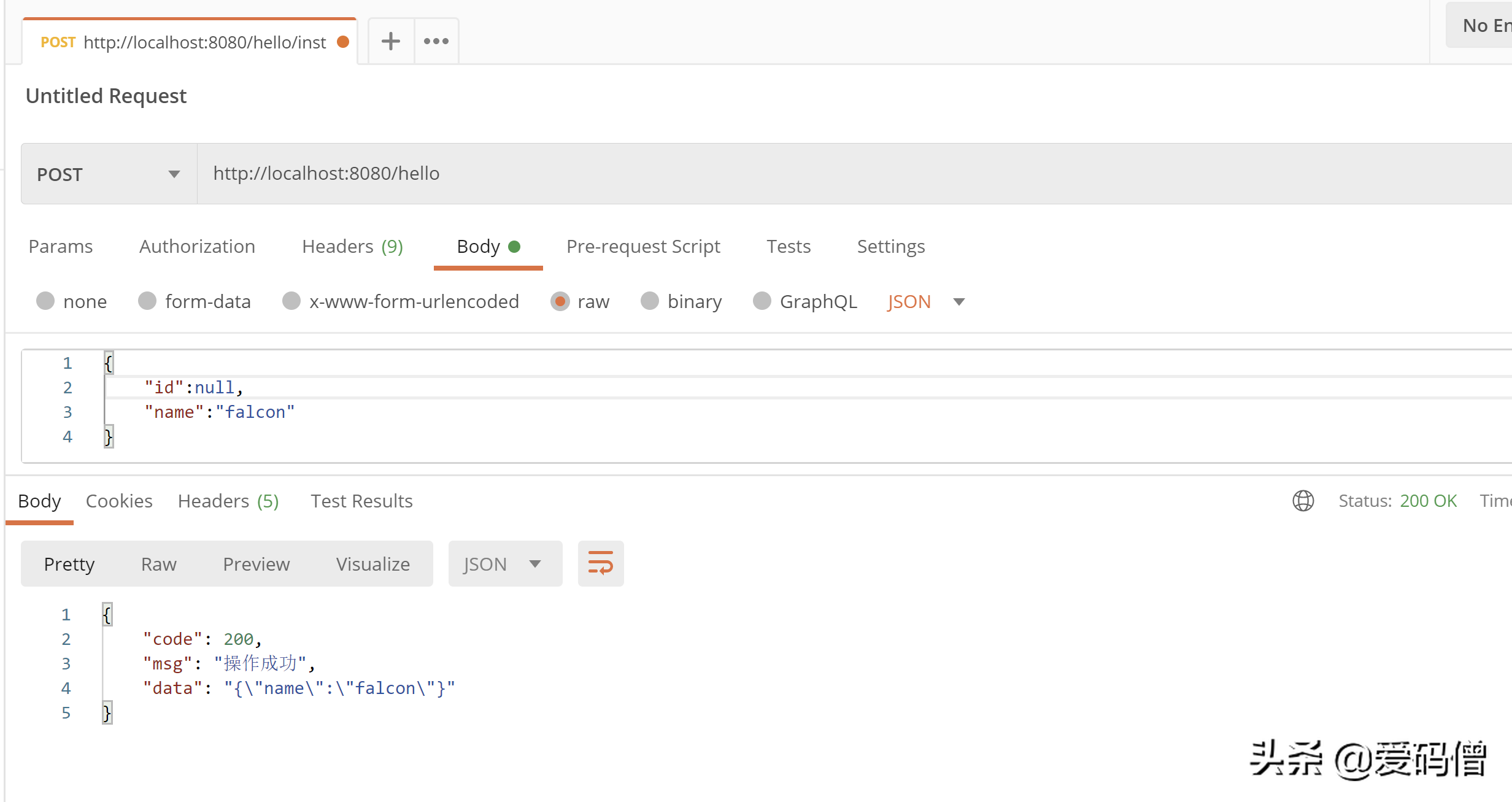Select the binary body type
1512x802 pixels.
coord(650,301)
